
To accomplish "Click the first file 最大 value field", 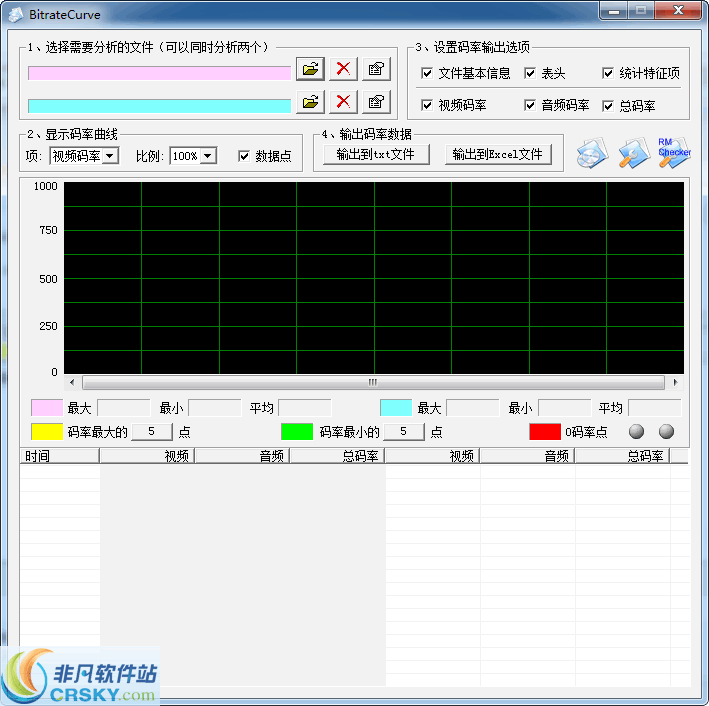I will point(124,407).
